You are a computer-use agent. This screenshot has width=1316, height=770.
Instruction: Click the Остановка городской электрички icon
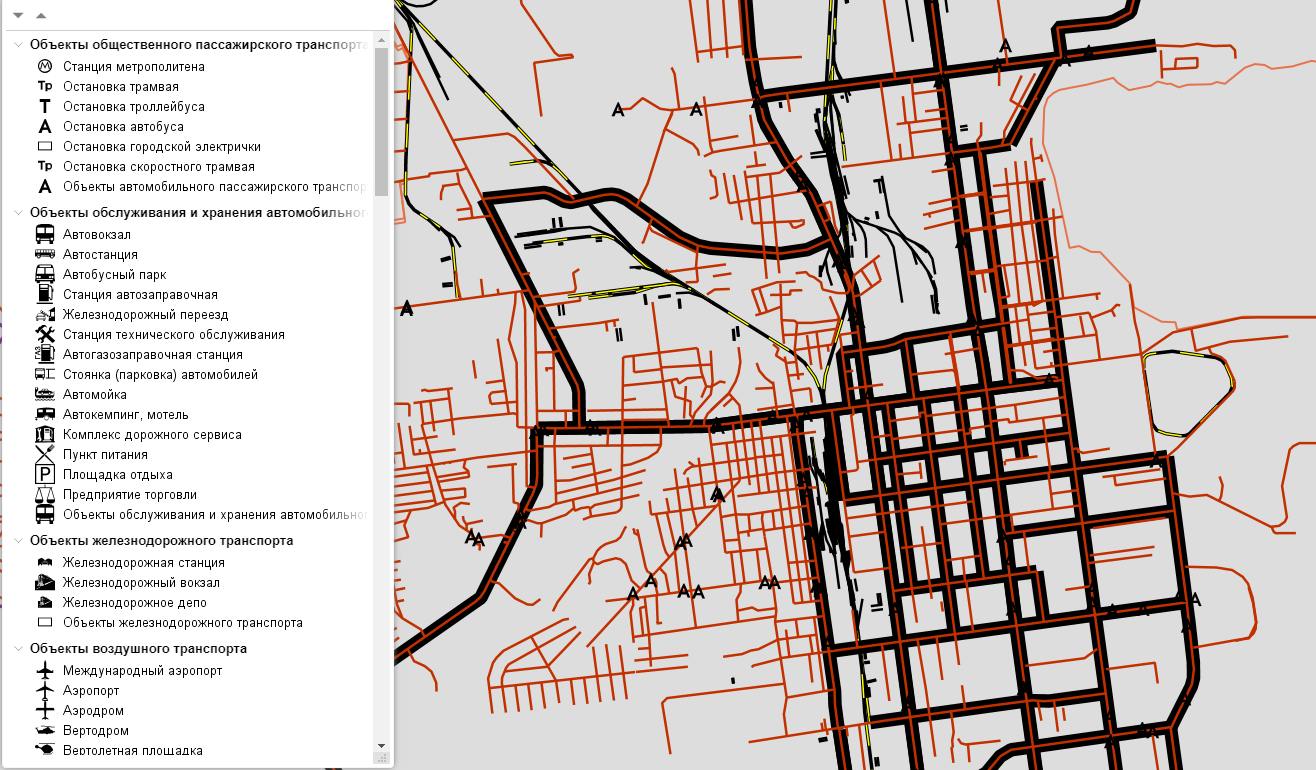click(x=45, y=146)
